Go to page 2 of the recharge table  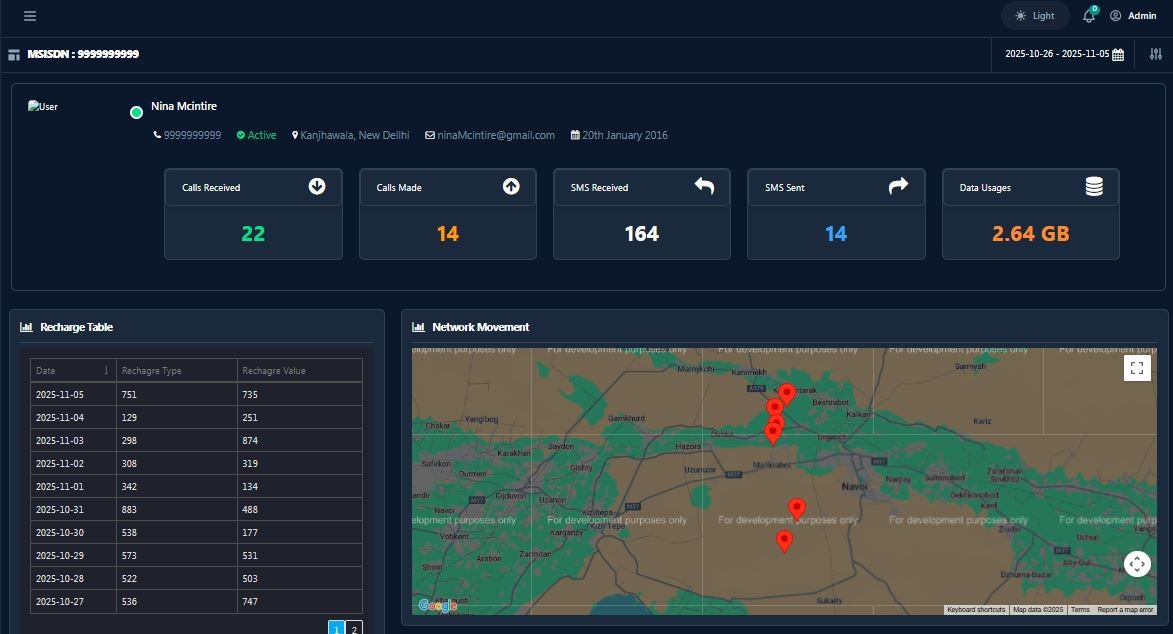tap(353, 629)
